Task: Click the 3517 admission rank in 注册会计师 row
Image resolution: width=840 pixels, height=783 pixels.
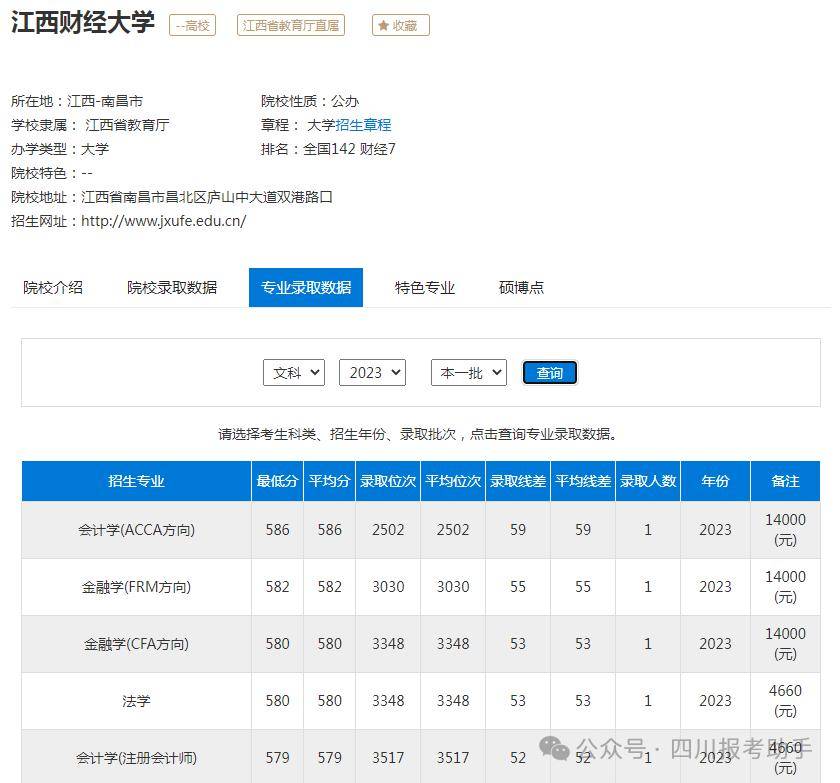Action: click(388, 757)
